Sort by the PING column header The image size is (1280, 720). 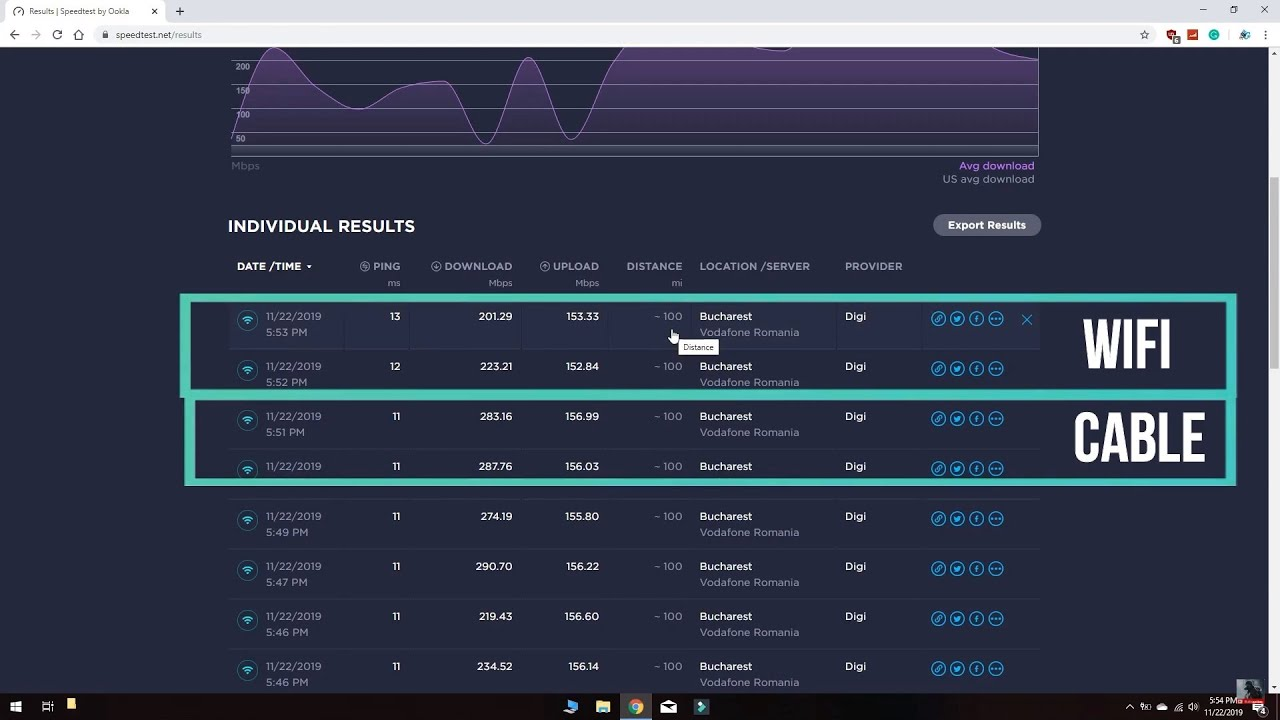click(x=380, y=266)
